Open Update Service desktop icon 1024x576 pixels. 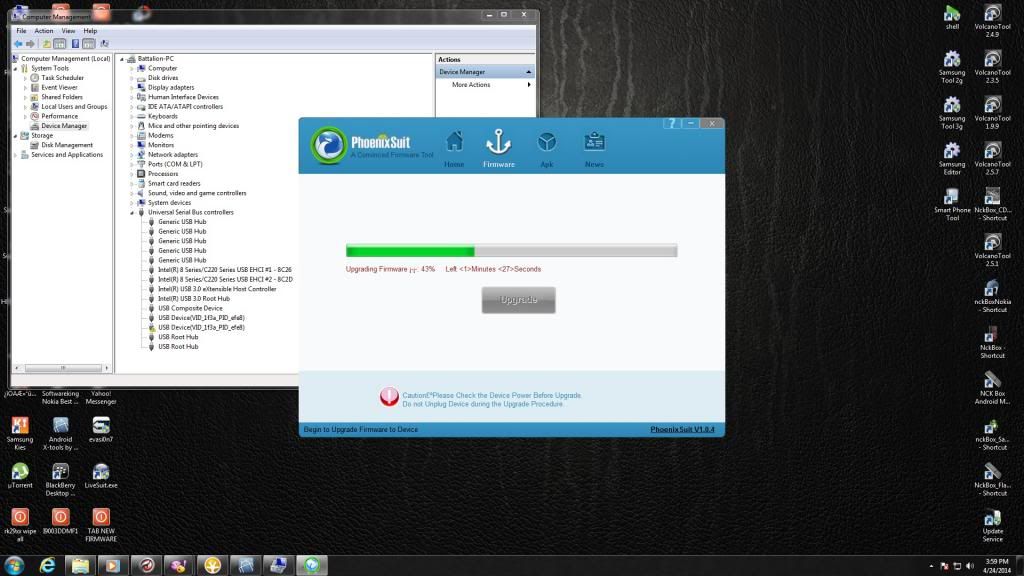pyautogui.click(x=992, y=526)
